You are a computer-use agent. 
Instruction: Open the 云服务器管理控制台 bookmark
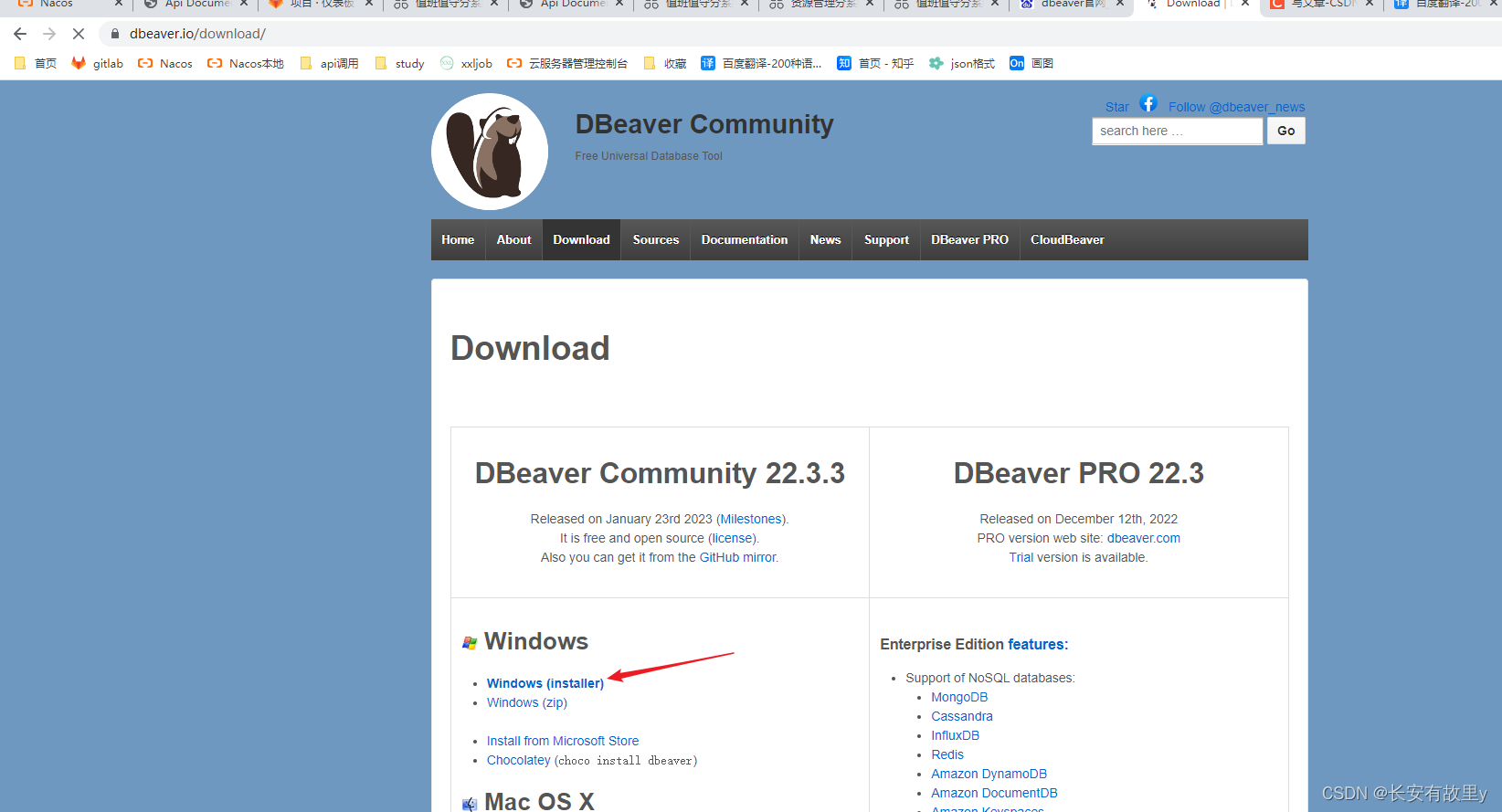pos(567,63)
